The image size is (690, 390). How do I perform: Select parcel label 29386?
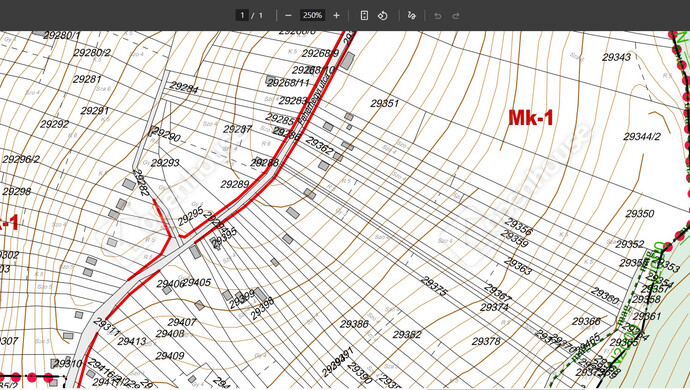(x=354, y=324)
